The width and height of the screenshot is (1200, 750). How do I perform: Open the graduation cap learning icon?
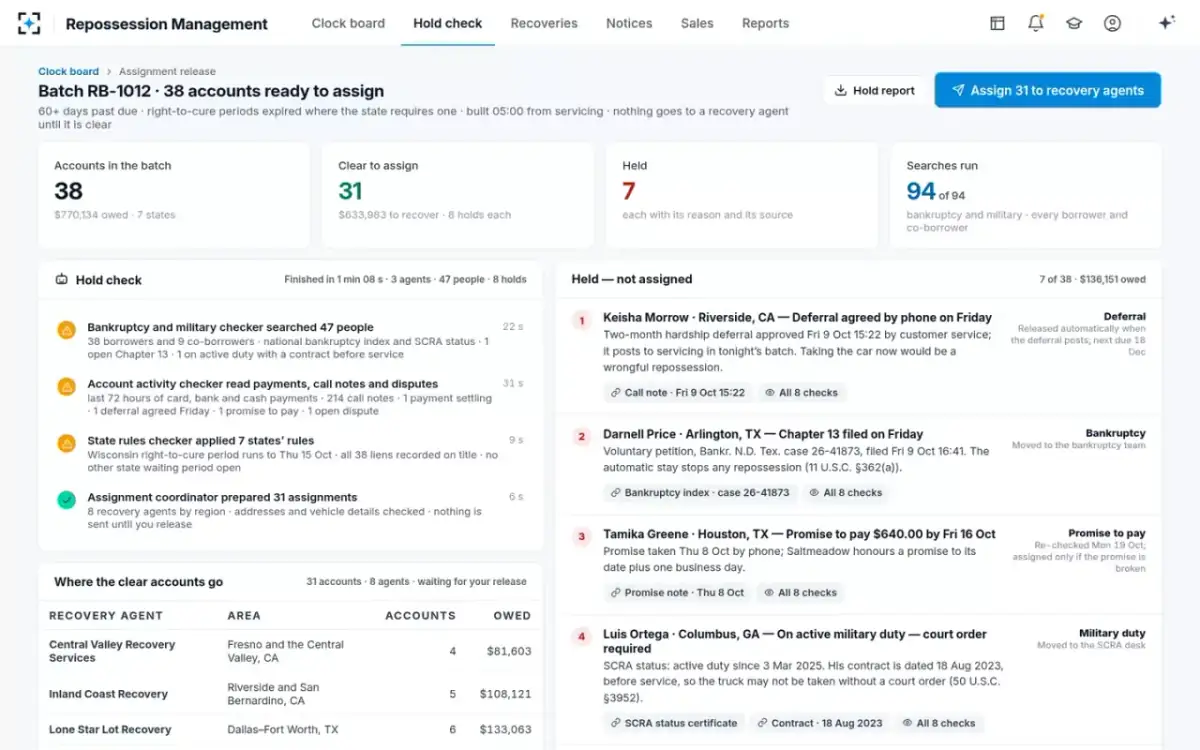tap(1074, 23)
